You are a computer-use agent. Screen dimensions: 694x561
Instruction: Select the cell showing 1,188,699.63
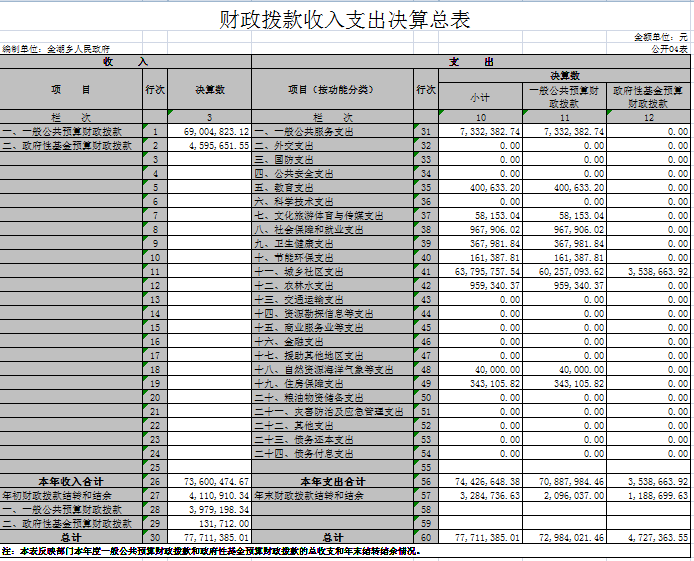pyautogui.click(x=649, y=495)
